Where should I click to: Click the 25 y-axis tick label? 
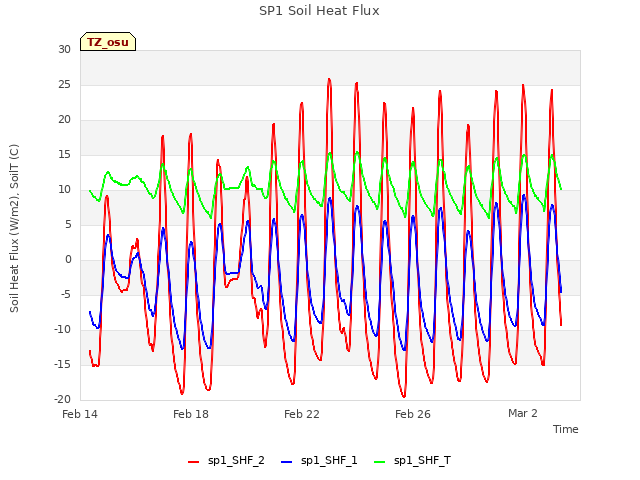(x=64, y=84)
